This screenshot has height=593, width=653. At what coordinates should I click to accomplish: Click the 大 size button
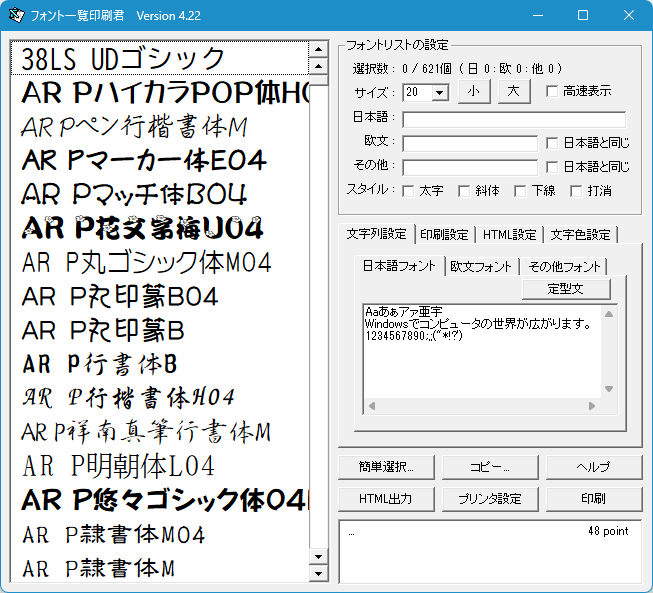click(x=514, y=91)
